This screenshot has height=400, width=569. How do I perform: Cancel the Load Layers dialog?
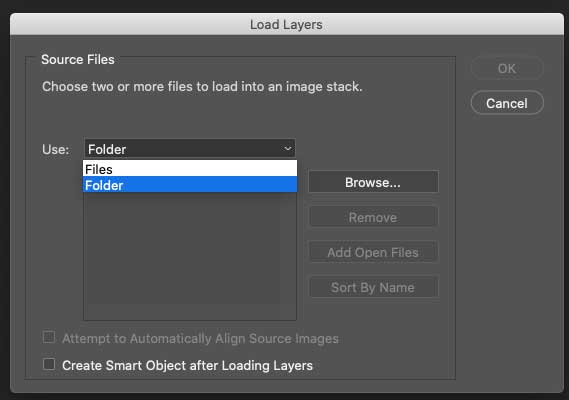click(507, 103)
